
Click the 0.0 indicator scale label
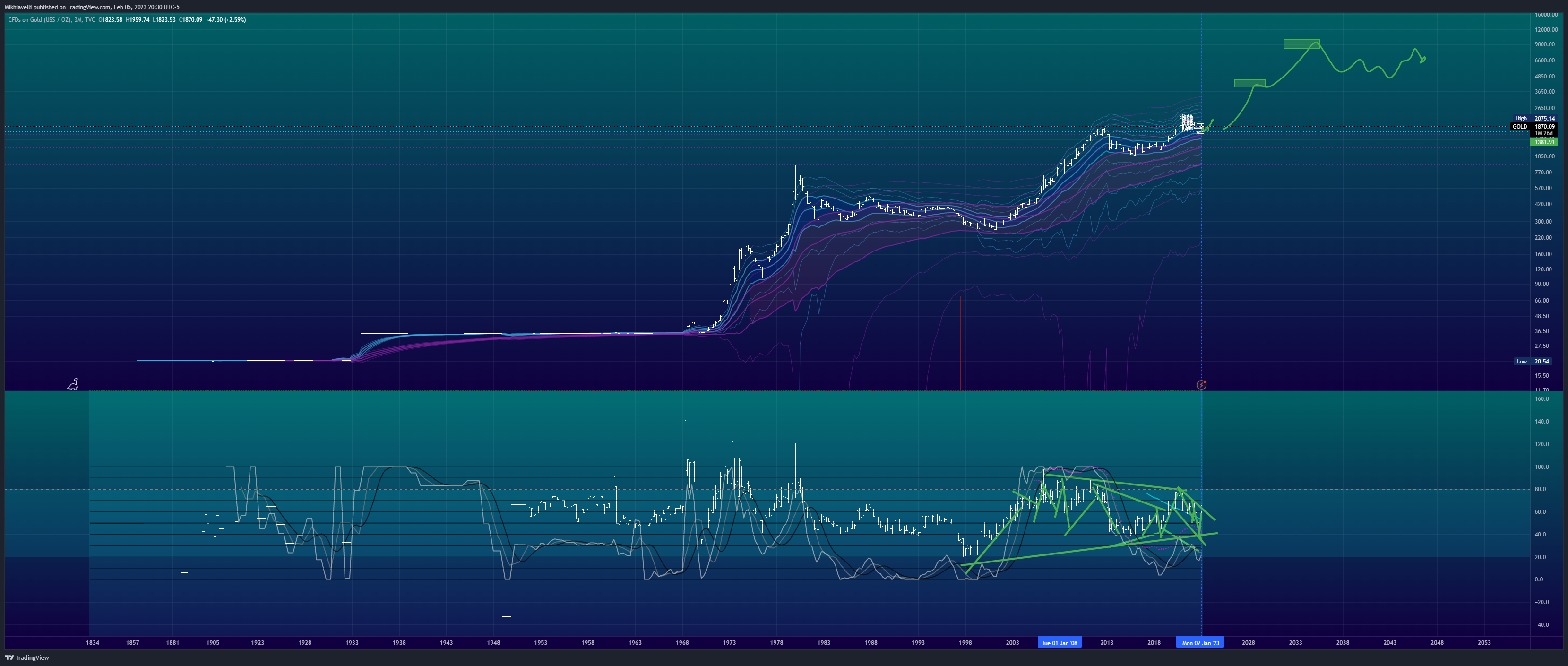point(1539,580)
